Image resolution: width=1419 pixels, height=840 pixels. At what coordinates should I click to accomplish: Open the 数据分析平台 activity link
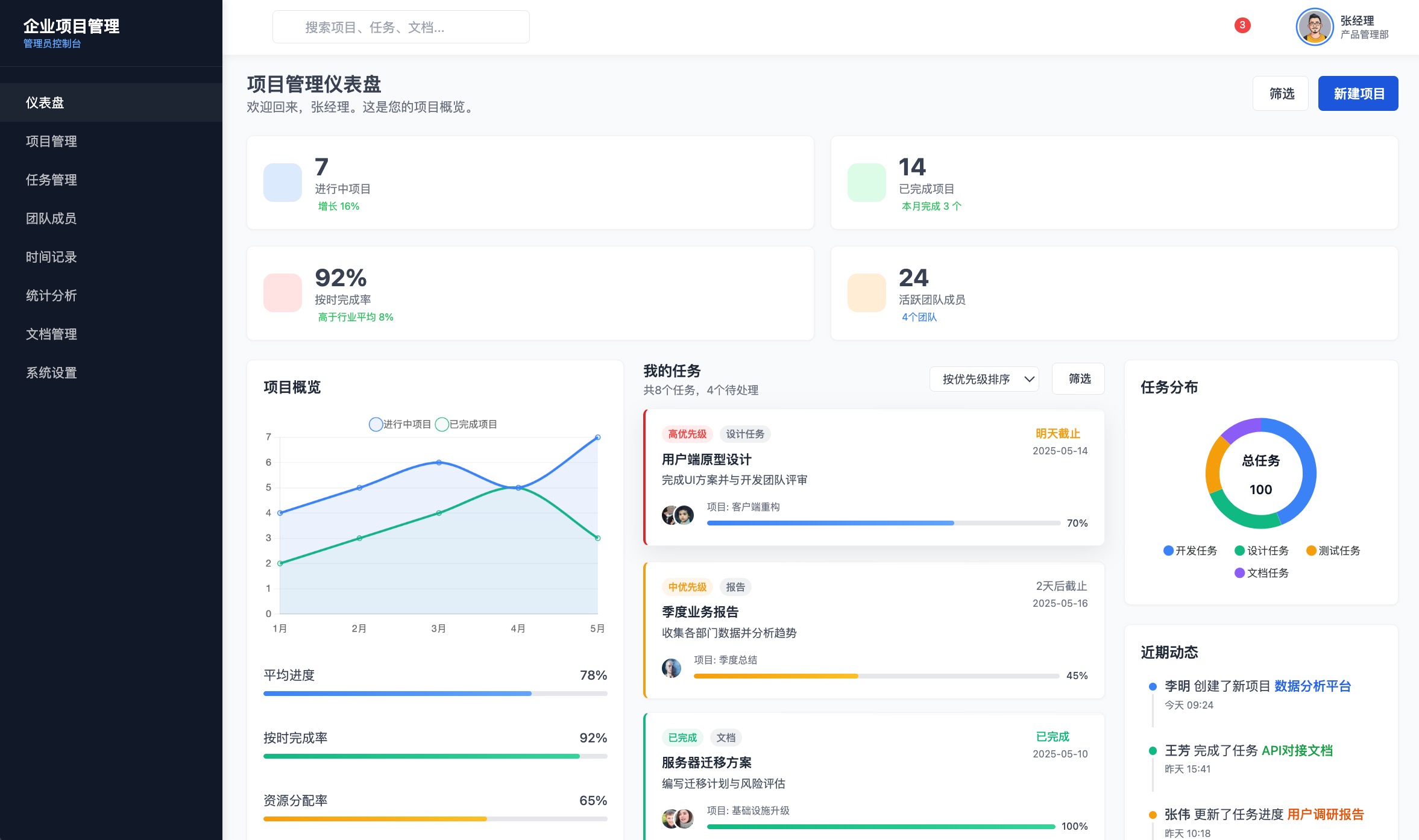pyautogui.click(x=1312, y=686)
